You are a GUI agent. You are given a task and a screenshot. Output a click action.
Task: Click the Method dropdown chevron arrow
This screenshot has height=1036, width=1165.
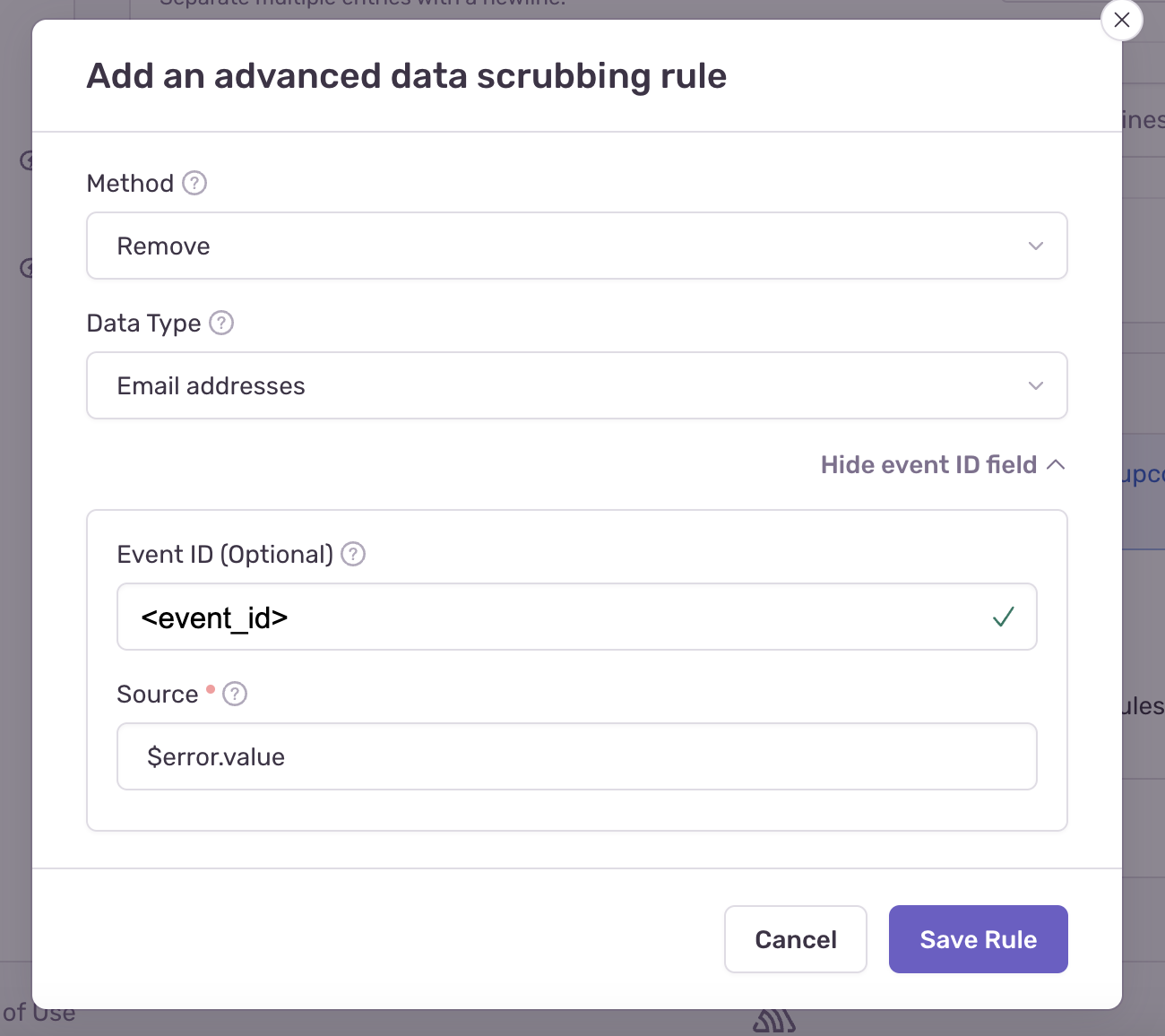(1036, 246)
